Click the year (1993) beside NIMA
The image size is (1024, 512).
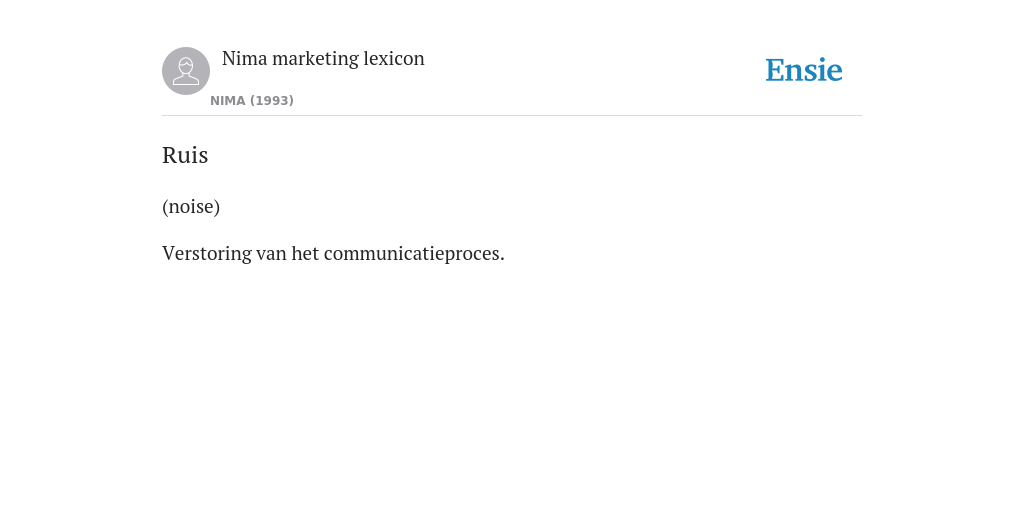click(272, 101)
